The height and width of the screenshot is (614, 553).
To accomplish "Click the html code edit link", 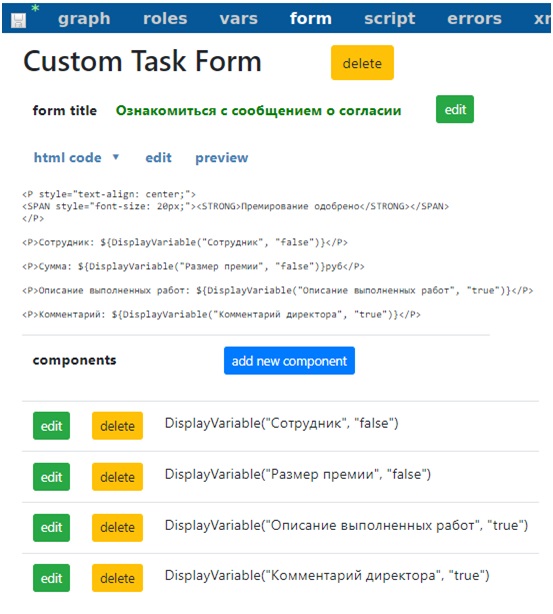I will tap(158, 157).
